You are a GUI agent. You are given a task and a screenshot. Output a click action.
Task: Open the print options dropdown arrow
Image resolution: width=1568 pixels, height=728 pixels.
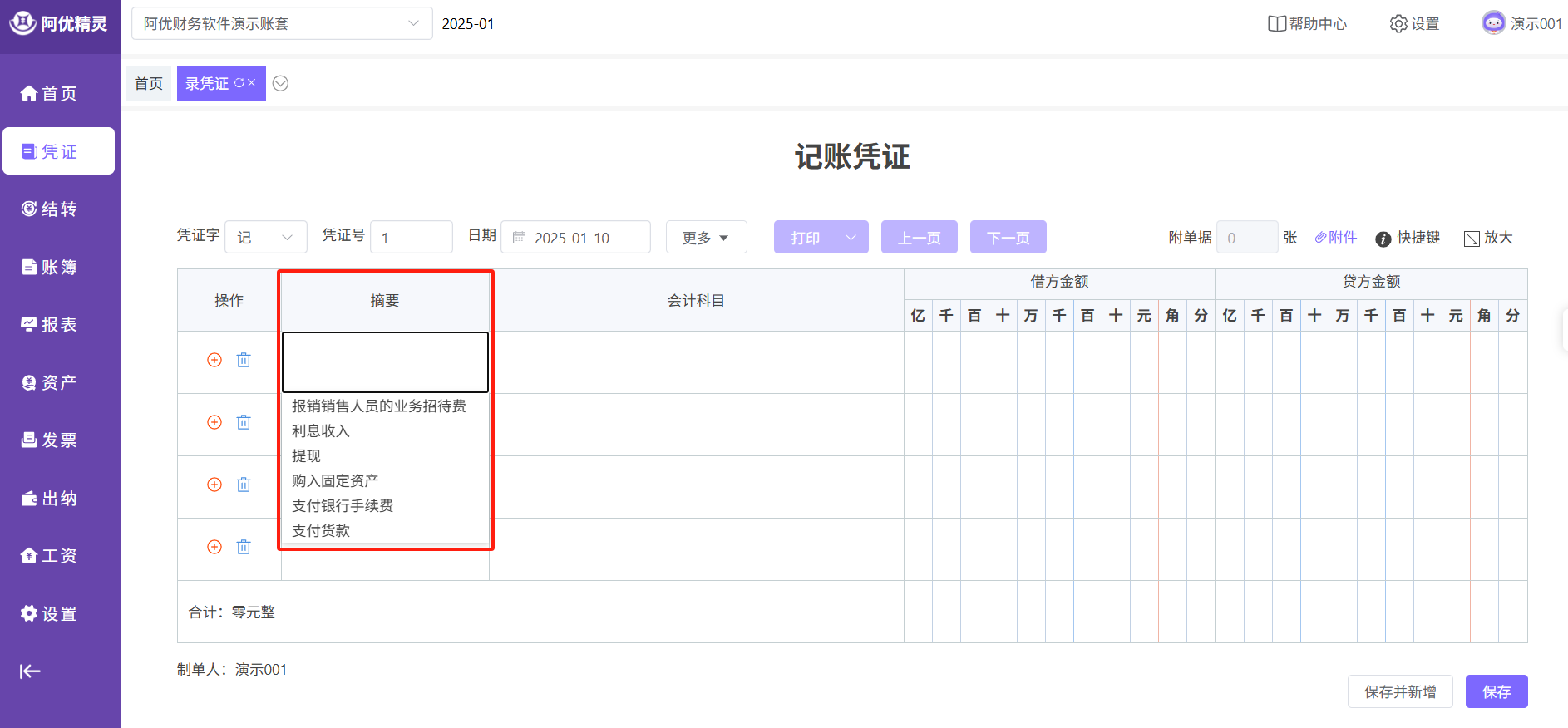click(x=851, y=238)
